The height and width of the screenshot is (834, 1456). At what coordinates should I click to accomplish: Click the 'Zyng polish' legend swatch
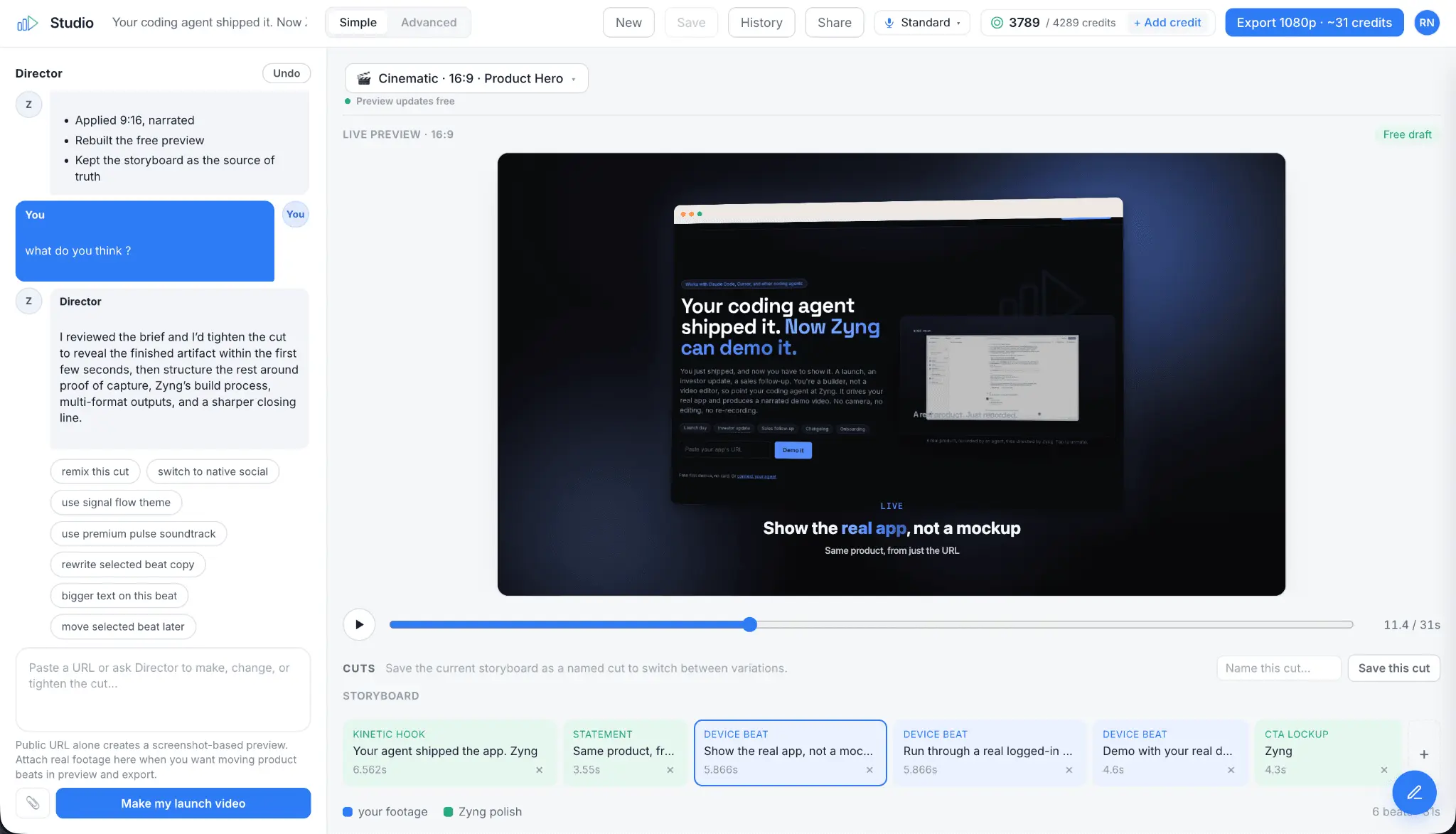(449, 812)
